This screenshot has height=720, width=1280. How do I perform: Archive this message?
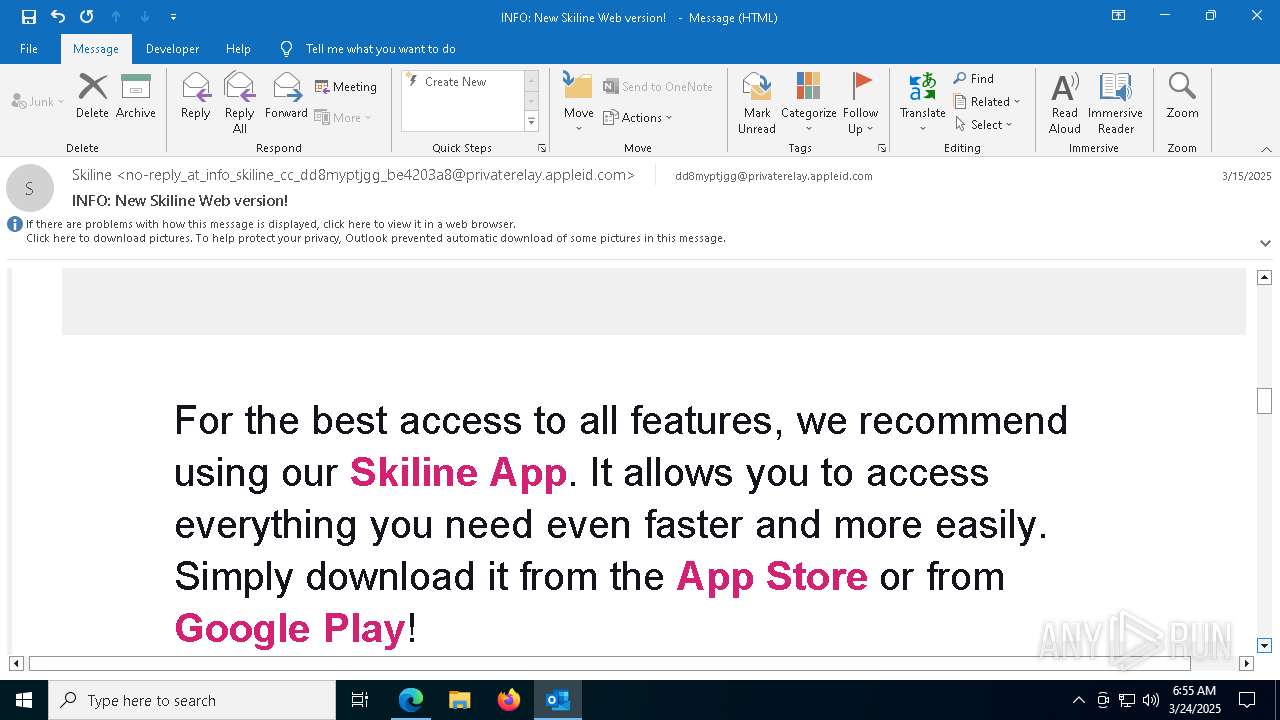click(136, 97)
